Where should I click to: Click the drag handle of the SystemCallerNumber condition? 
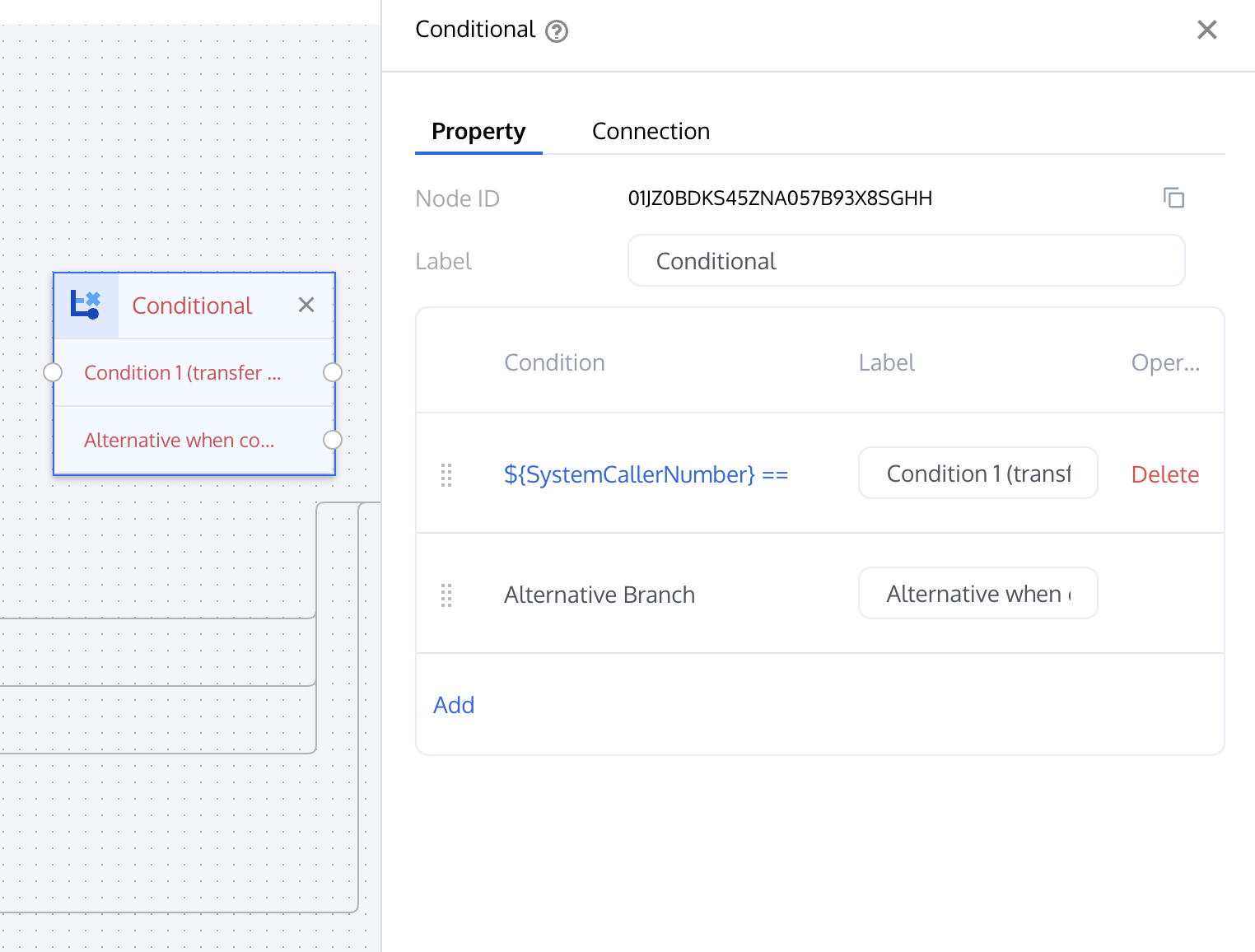tap(446, 474)
